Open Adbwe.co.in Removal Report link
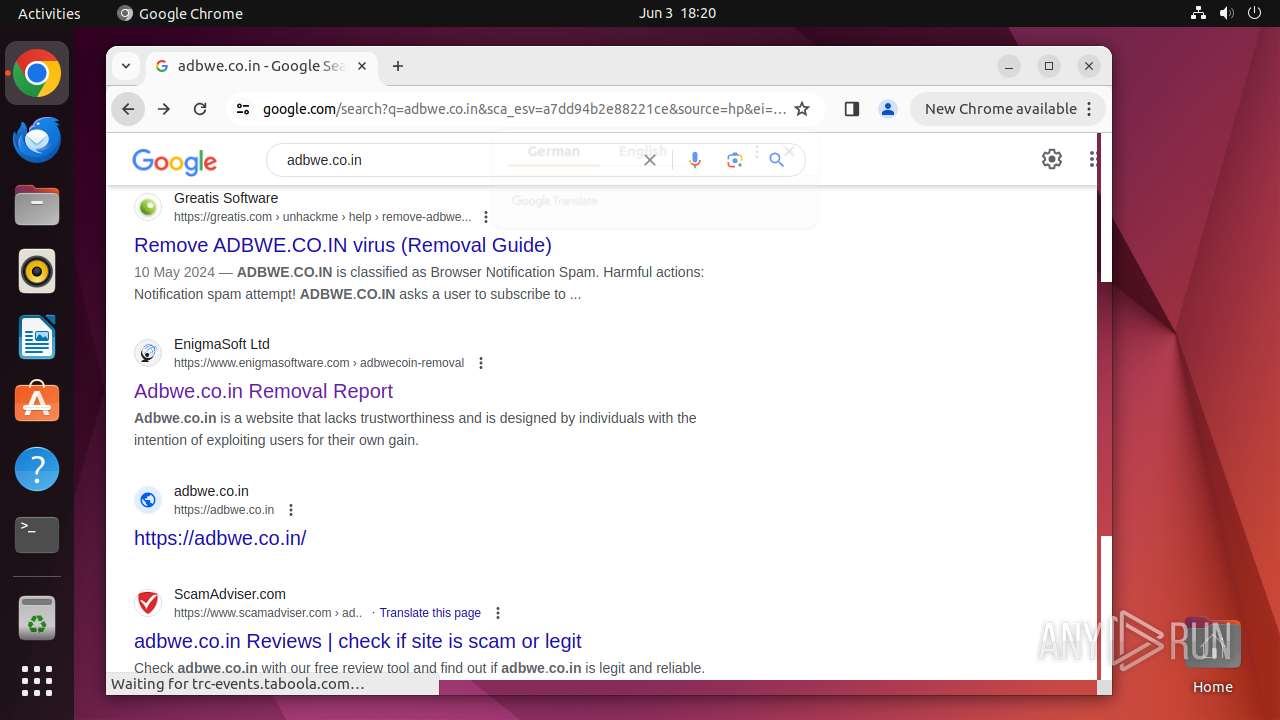This screenshot has width=1280, height=720. coord(263,391)
